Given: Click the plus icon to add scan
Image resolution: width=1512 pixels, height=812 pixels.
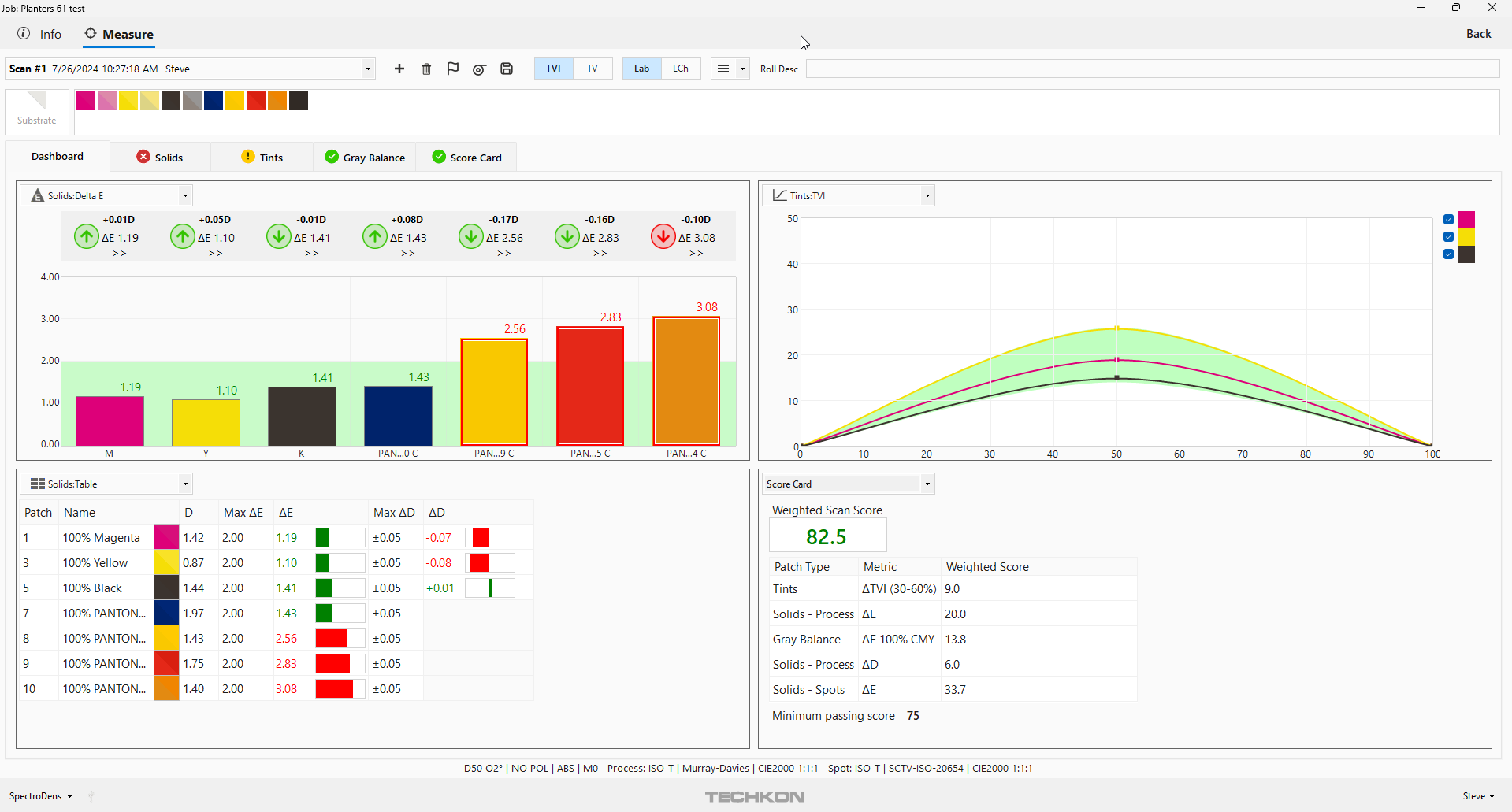Looking at the screenshot, I should point(399,69).
